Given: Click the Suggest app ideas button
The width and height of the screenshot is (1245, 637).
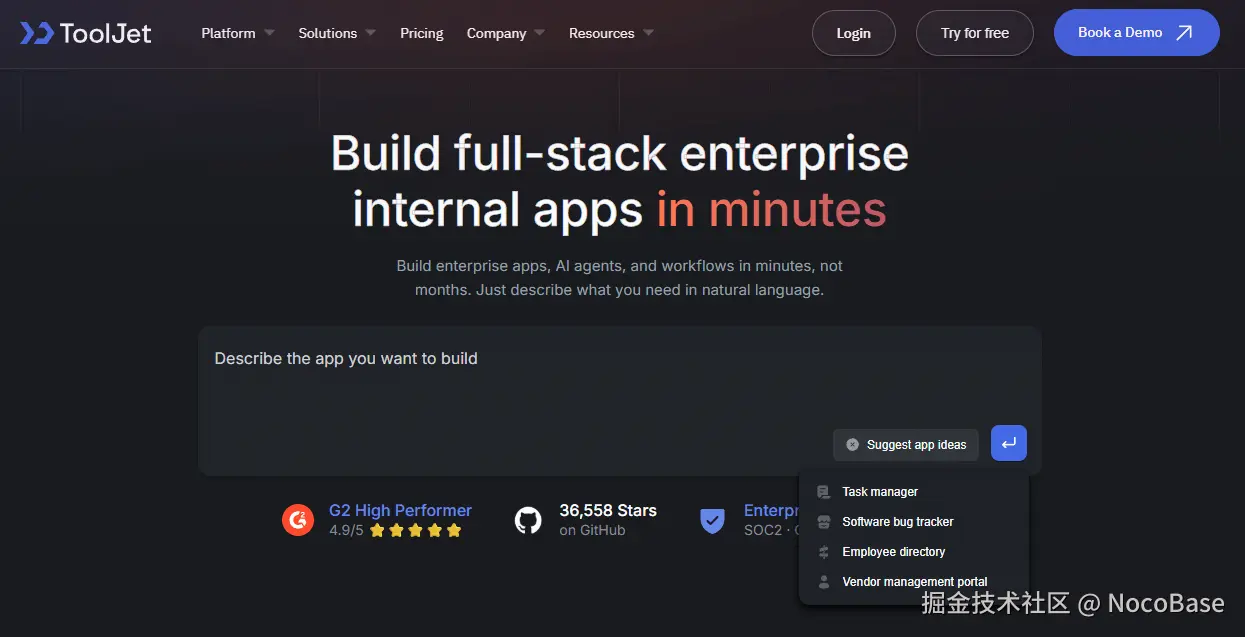Looking at the screenshot, I should pyautogui.click(x=906, y=445).
